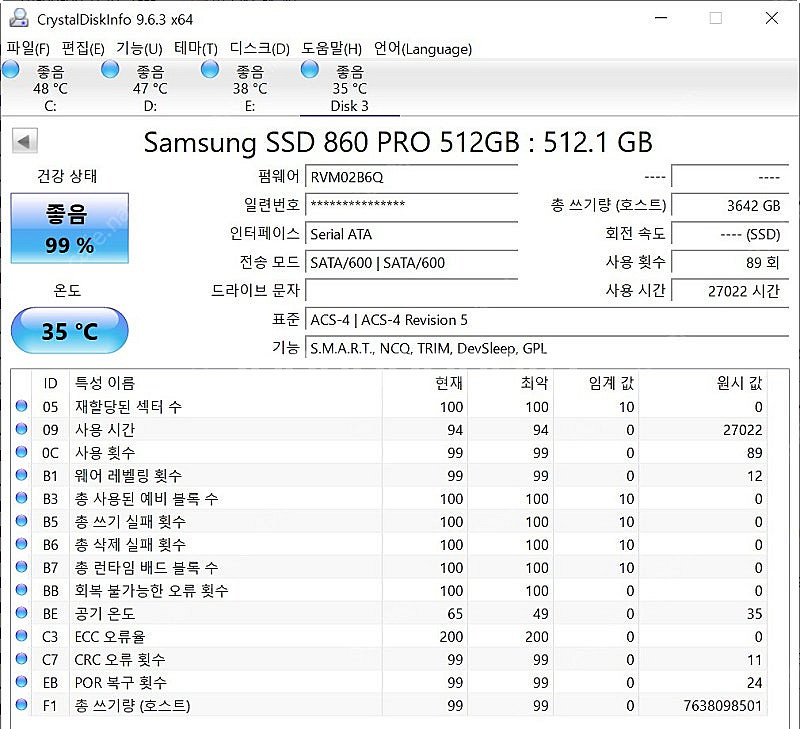Click the previous disk arrow button
Viewport: 800px width, 729px height.
pyautogui.click(x=24, y=141)
